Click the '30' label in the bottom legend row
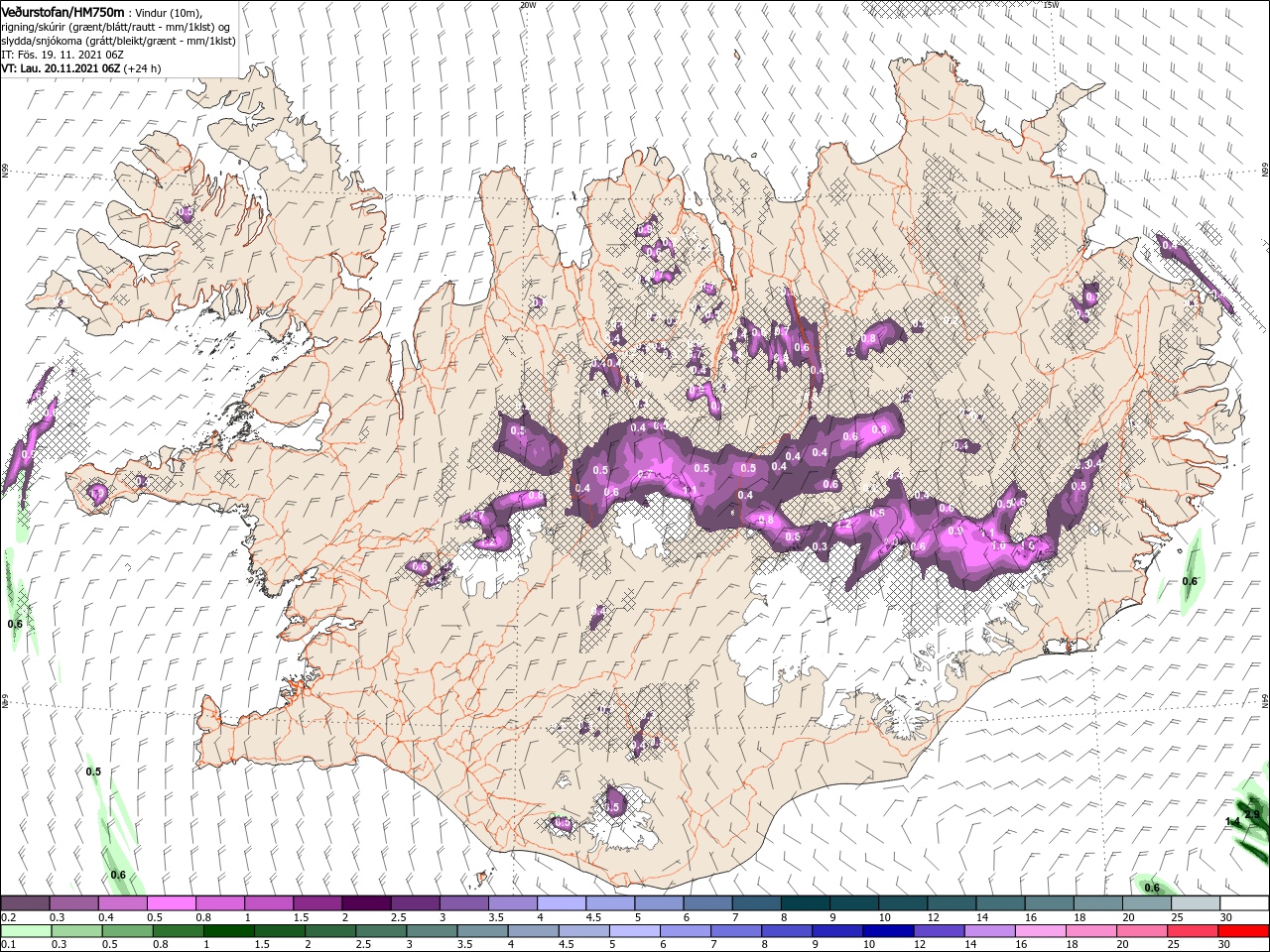The width and height of the screenshot is (1270, 952). coord(1226,945)
